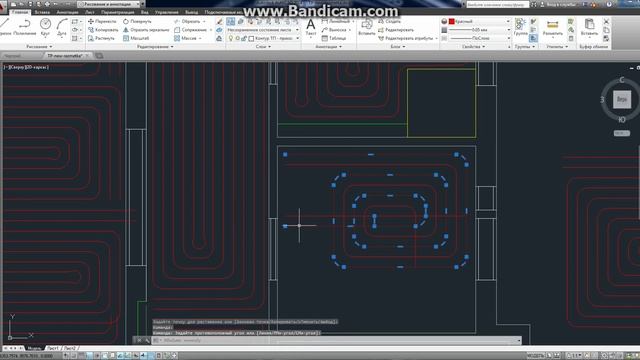Click Edit block (Редактировать)
The height and width of the screenshot is (360, 640).
pos(396,30)
